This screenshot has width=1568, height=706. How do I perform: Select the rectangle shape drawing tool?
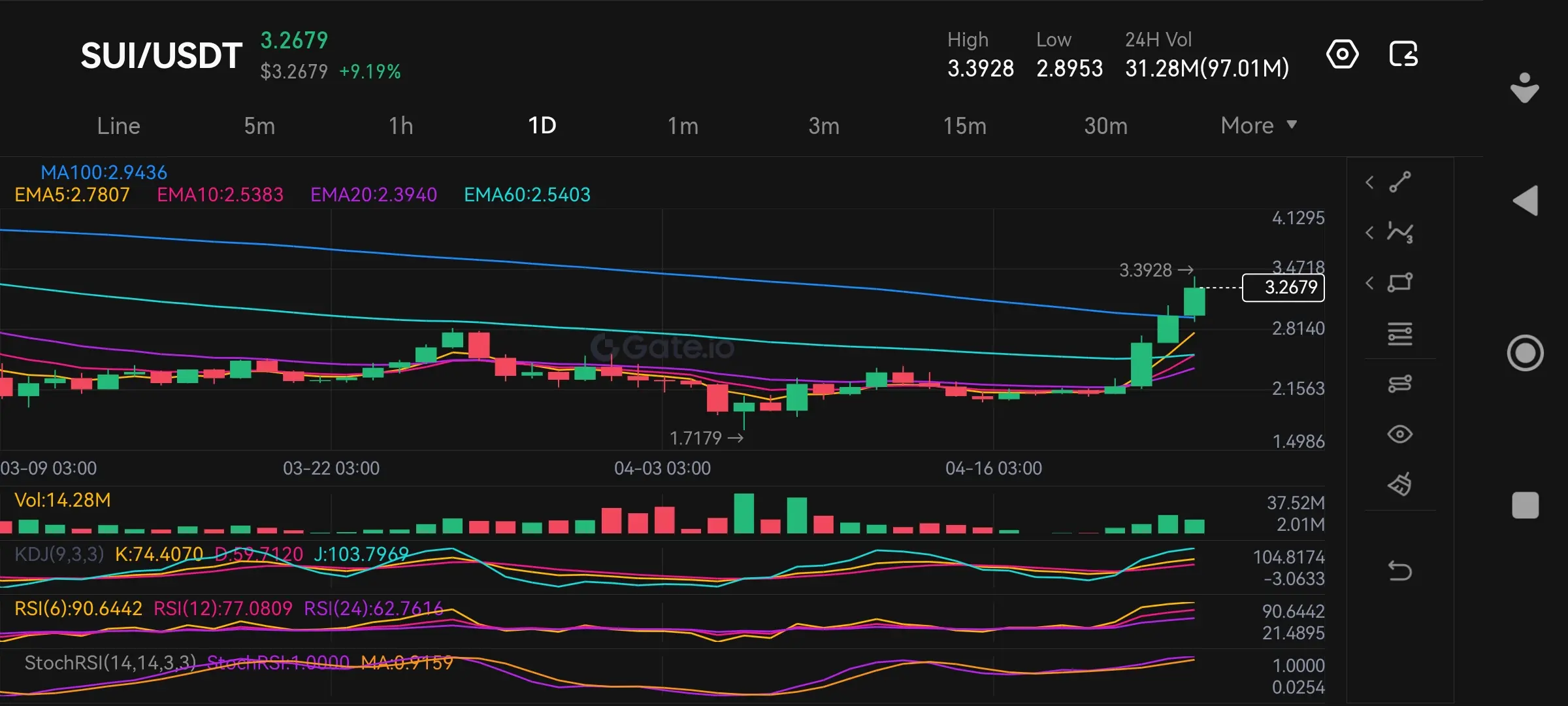coord(1400,283)
